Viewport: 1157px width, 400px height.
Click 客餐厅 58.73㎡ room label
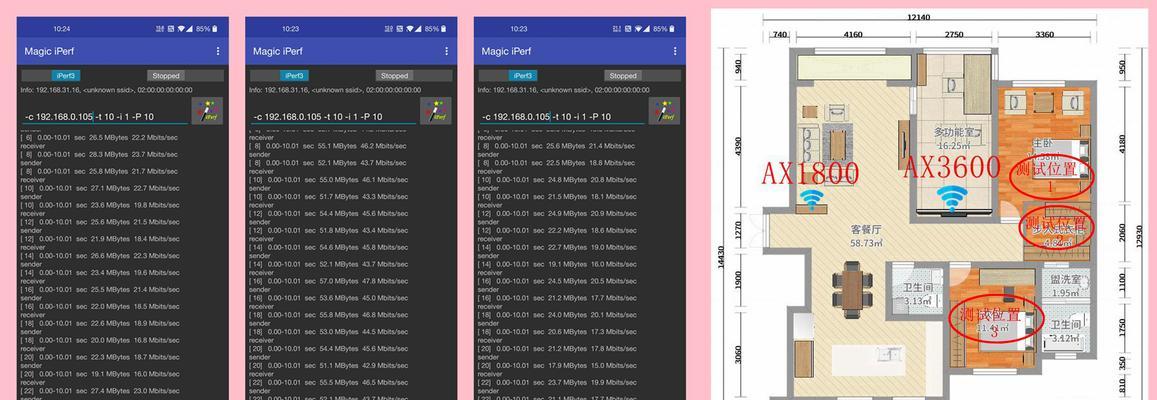[866, 235]
